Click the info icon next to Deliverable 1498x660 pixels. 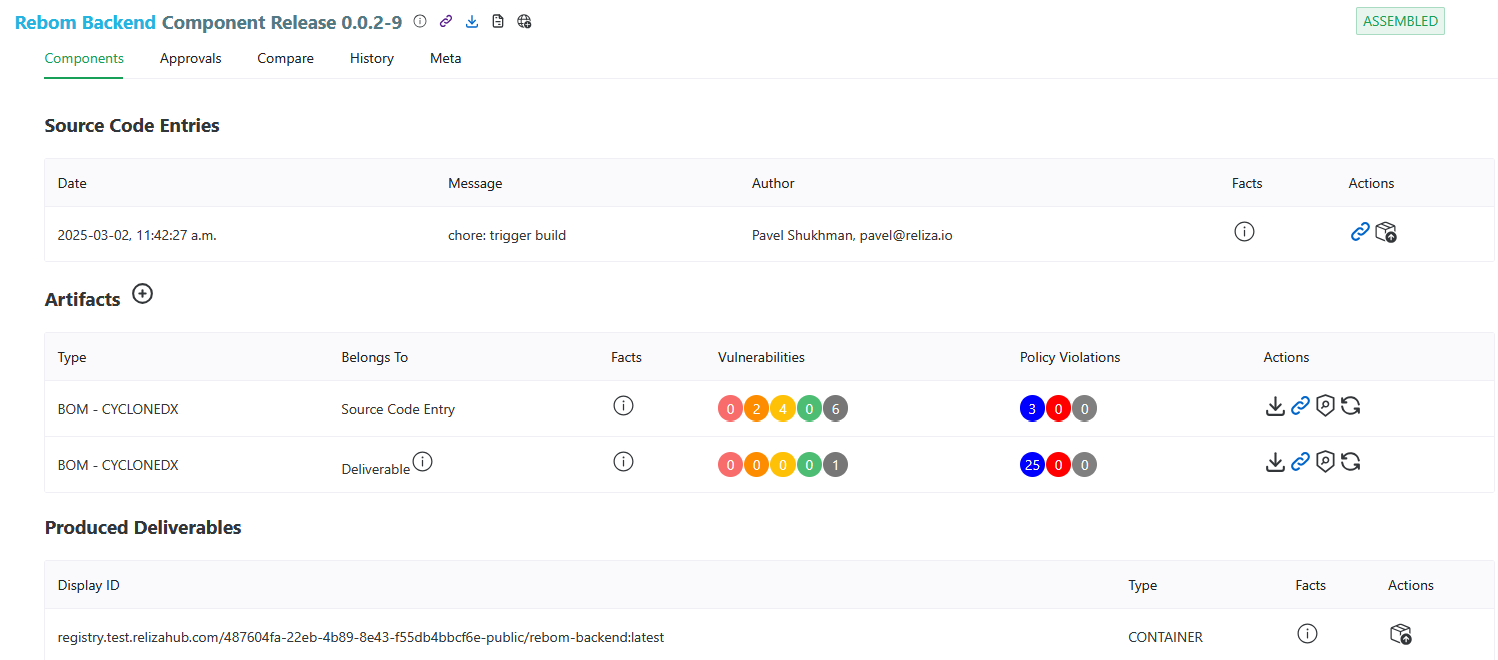point(423,461)
